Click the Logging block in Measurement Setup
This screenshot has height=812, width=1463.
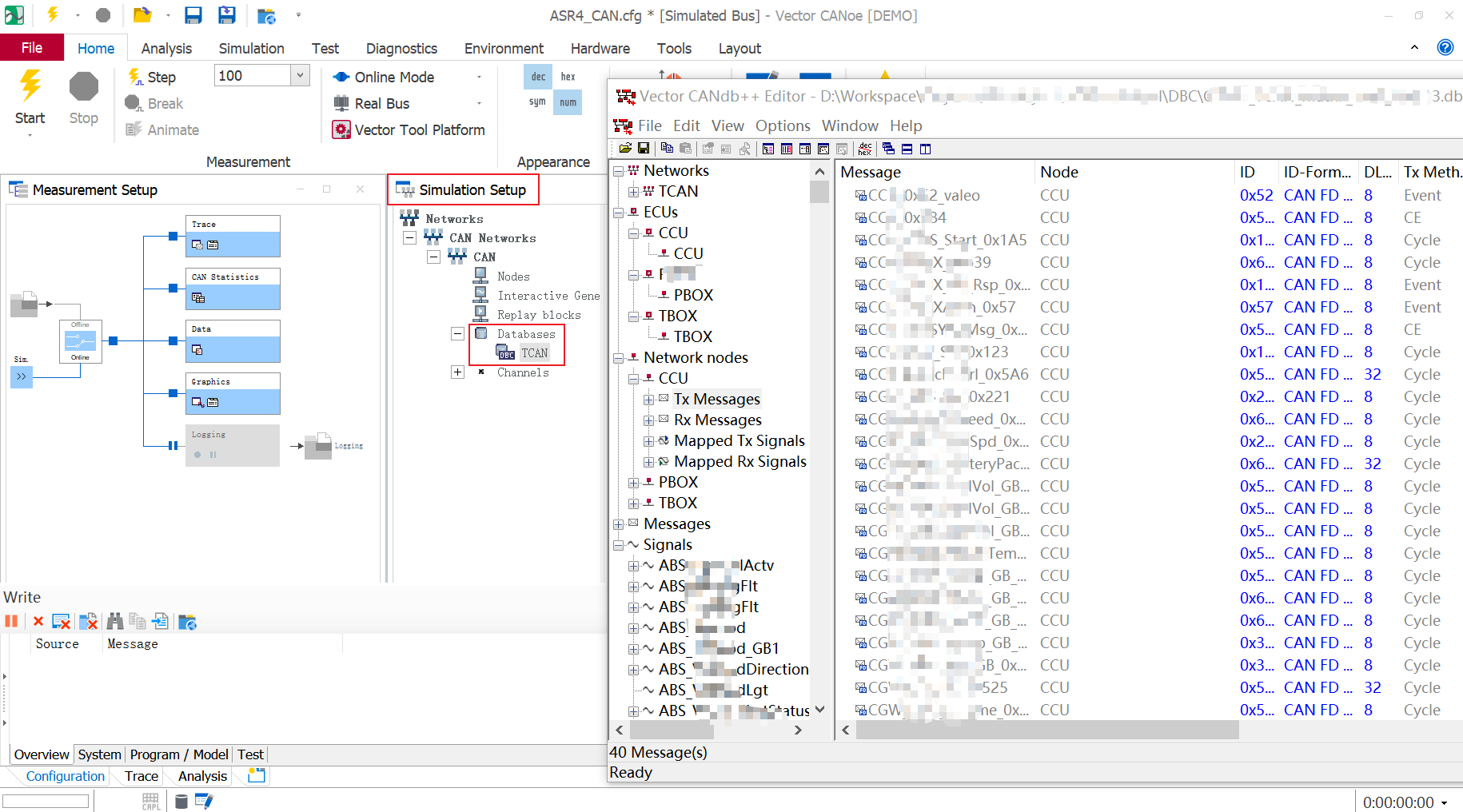pos(233,445)
